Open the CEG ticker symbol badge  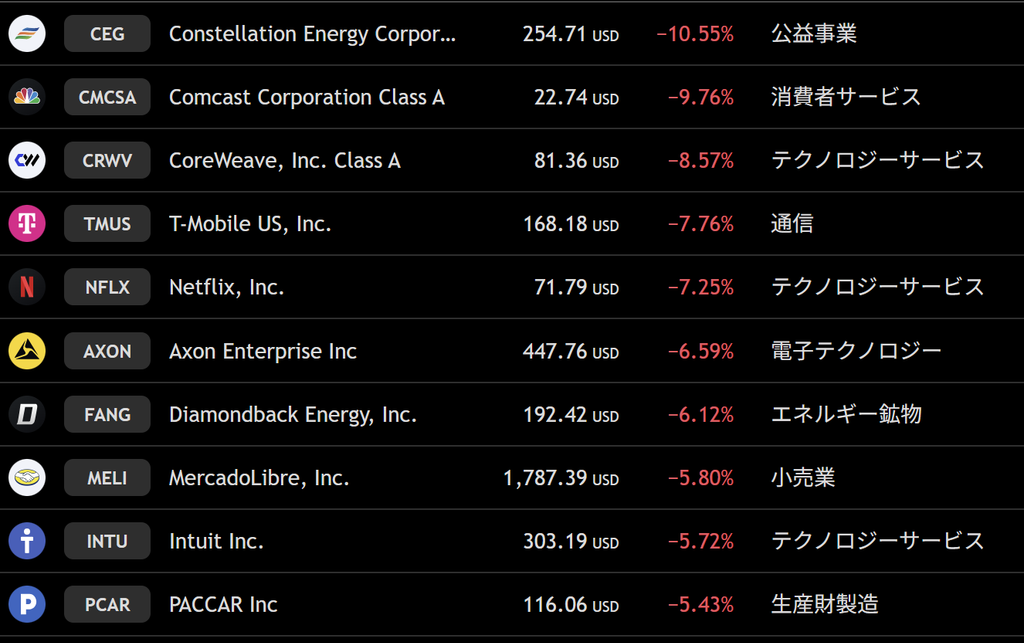tap(107, 33)
